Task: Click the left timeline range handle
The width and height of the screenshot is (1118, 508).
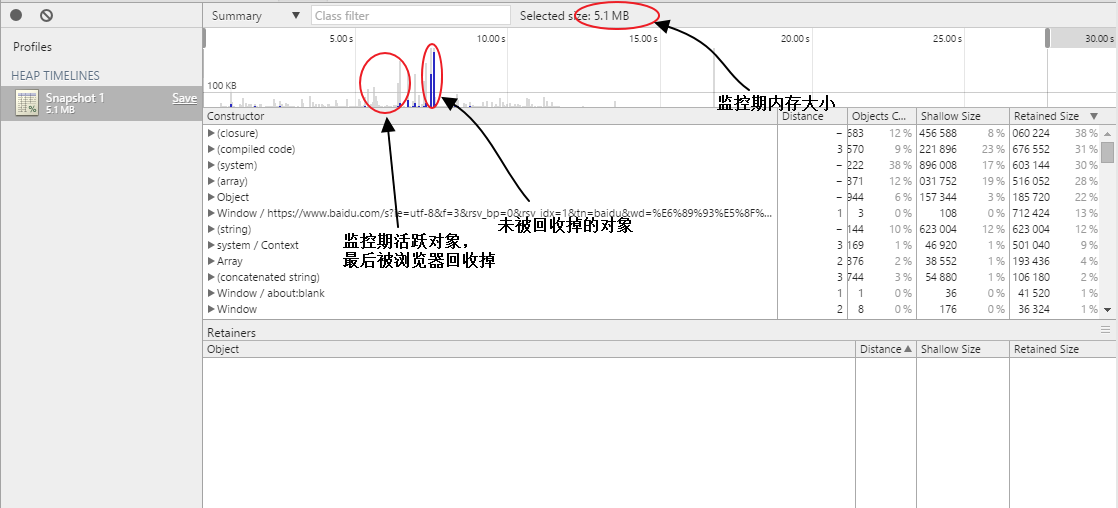Action: [205, 38]
